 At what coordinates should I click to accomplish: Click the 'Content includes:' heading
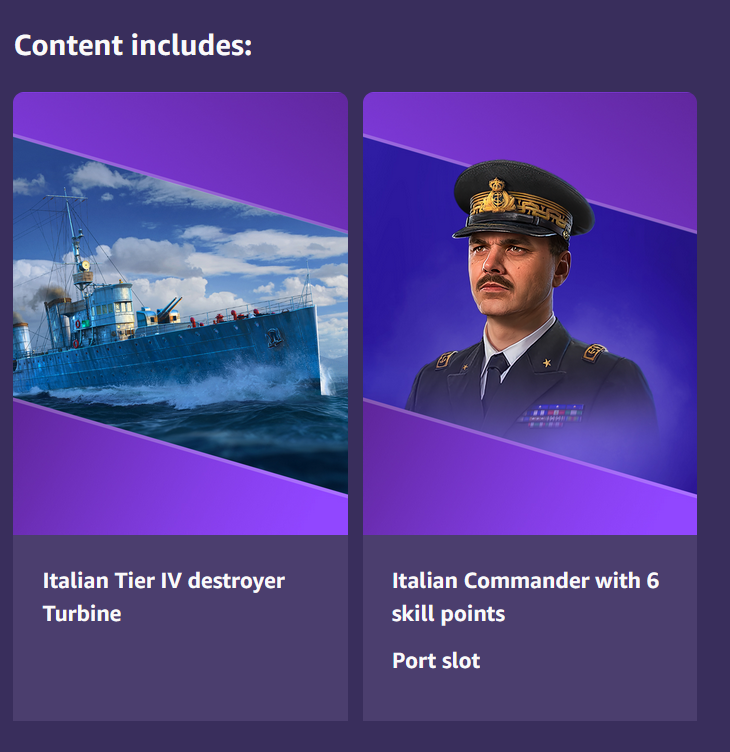[x=133, y=46]
